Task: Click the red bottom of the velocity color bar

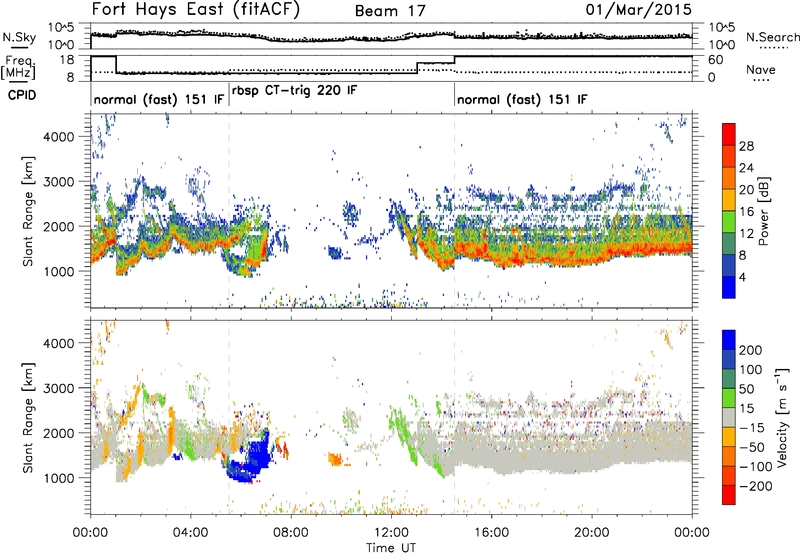Action: click(729, 495)
